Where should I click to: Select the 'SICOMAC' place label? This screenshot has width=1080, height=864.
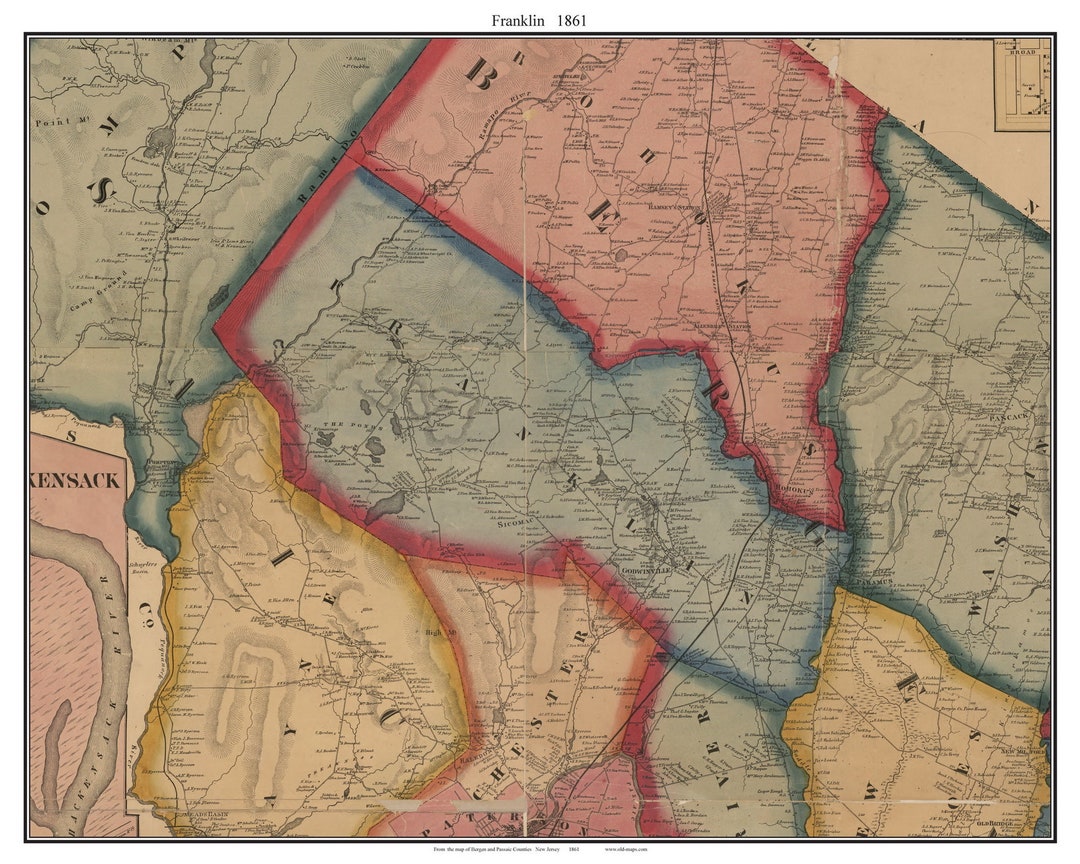click(516, 525)
